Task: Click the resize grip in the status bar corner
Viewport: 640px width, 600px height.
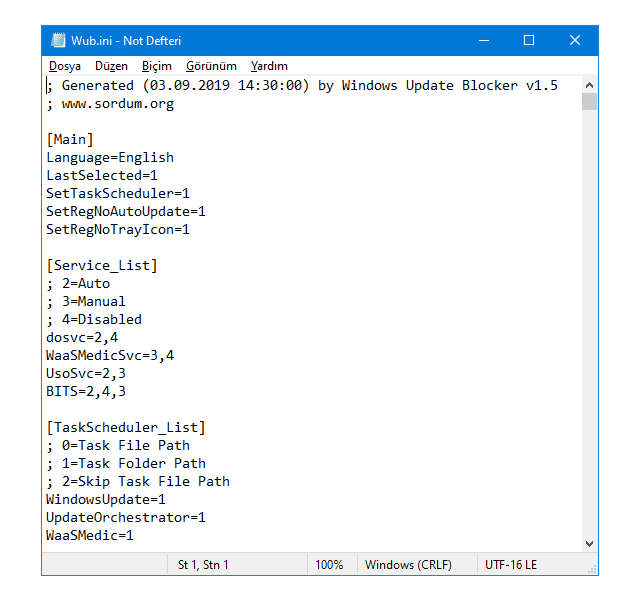Action: point(592,569)
